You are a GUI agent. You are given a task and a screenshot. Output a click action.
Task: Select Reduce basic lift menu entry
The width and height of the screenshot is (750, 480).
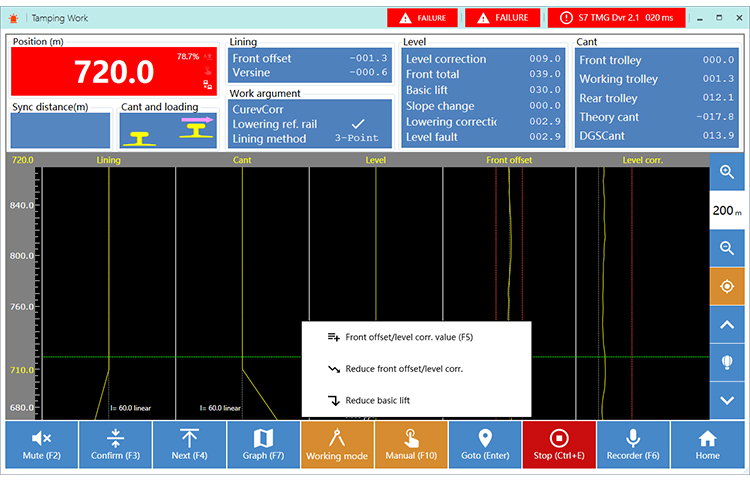coord(416,400)
